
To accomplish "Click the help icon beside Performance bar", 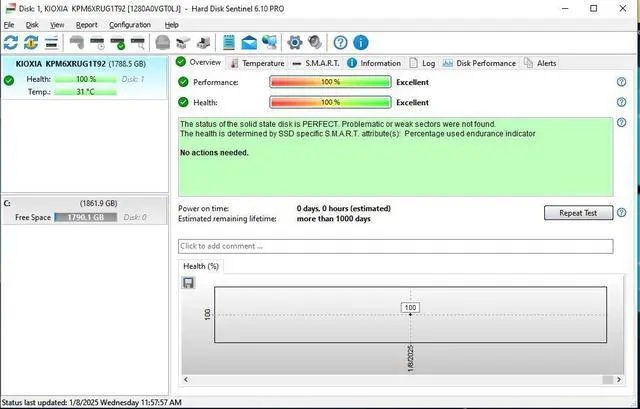I will (621, 82).
